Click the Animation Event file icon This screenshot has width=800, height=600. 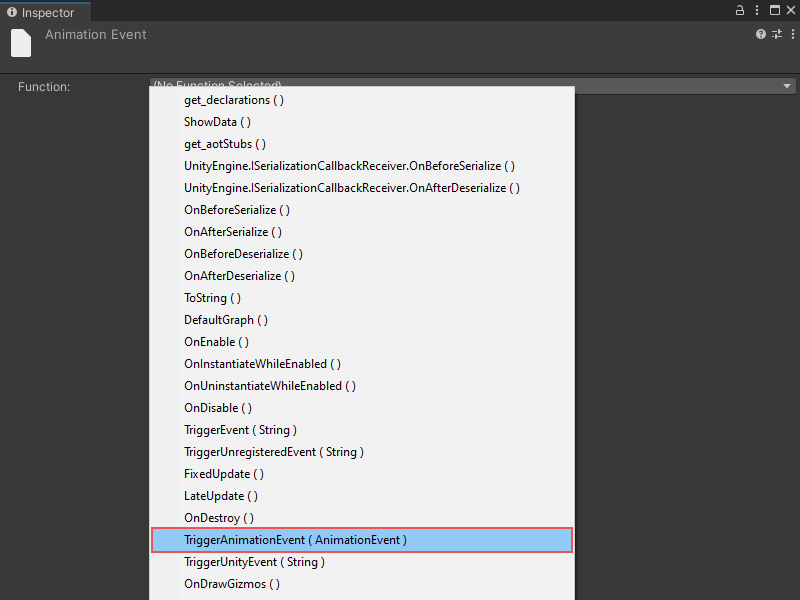click(x=21, y=43)
